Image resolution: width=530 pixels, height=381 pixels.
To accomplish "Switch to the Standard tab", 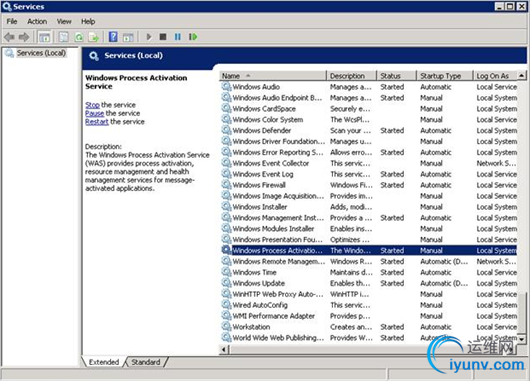I will pyautogui.click(x=146, y=362).
